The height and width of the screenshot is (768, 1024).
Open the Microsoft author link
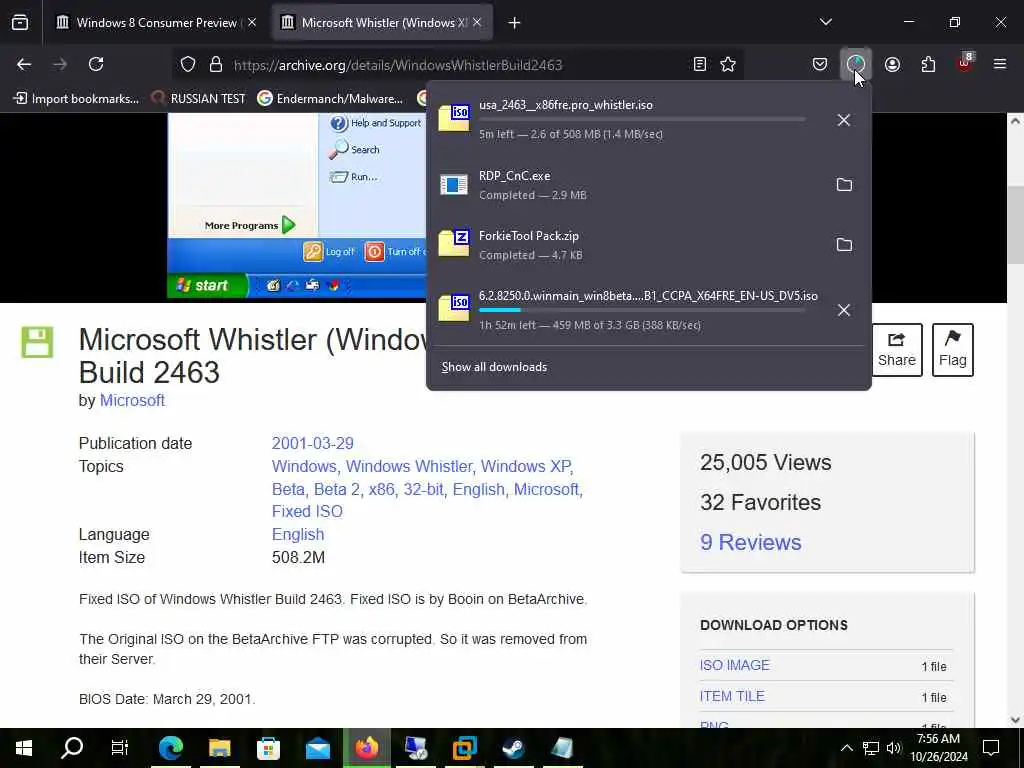[132, 400]
